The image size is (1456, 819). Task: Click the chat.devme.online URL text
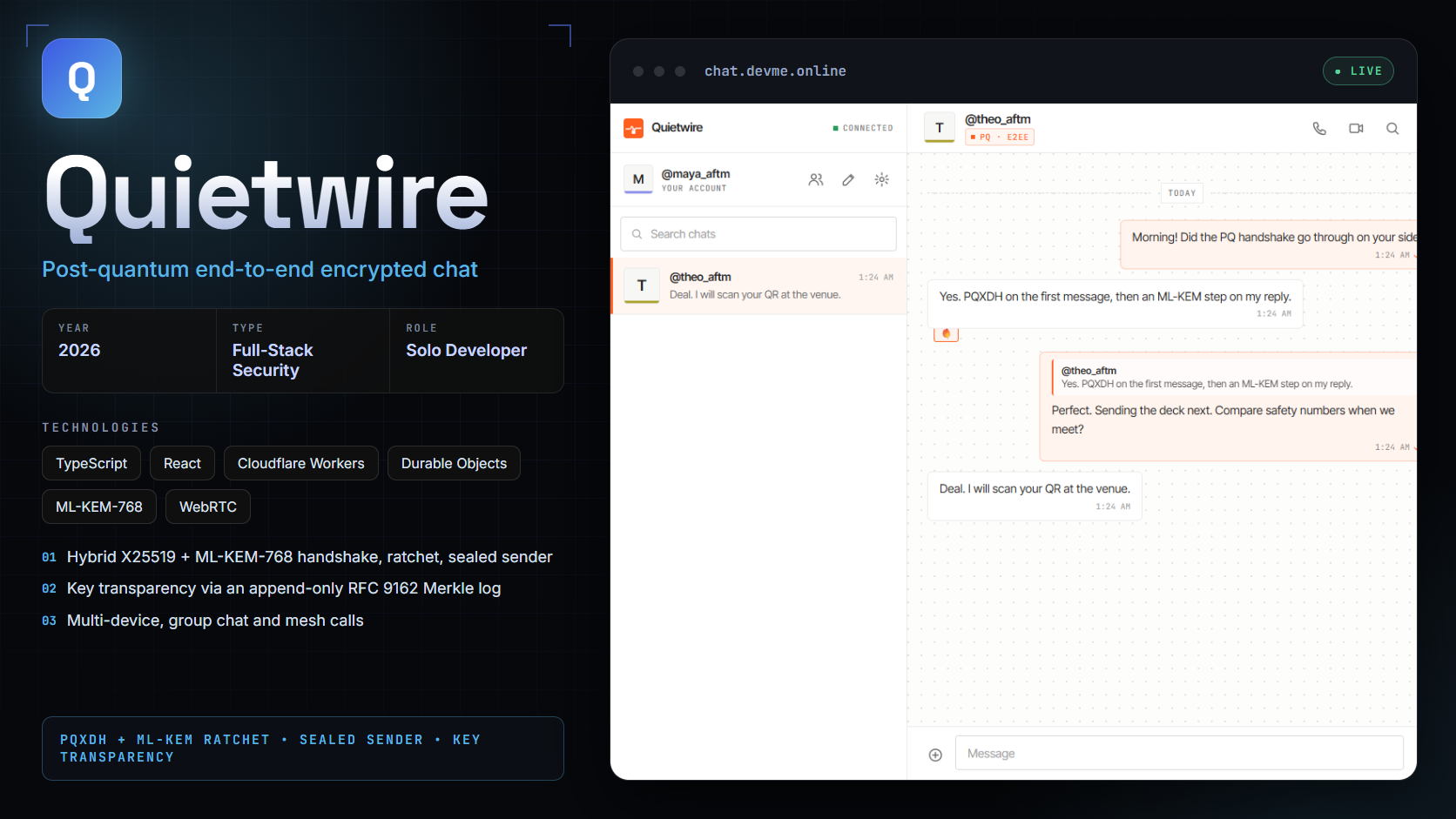pyautogui.click(x=775, y=71)
